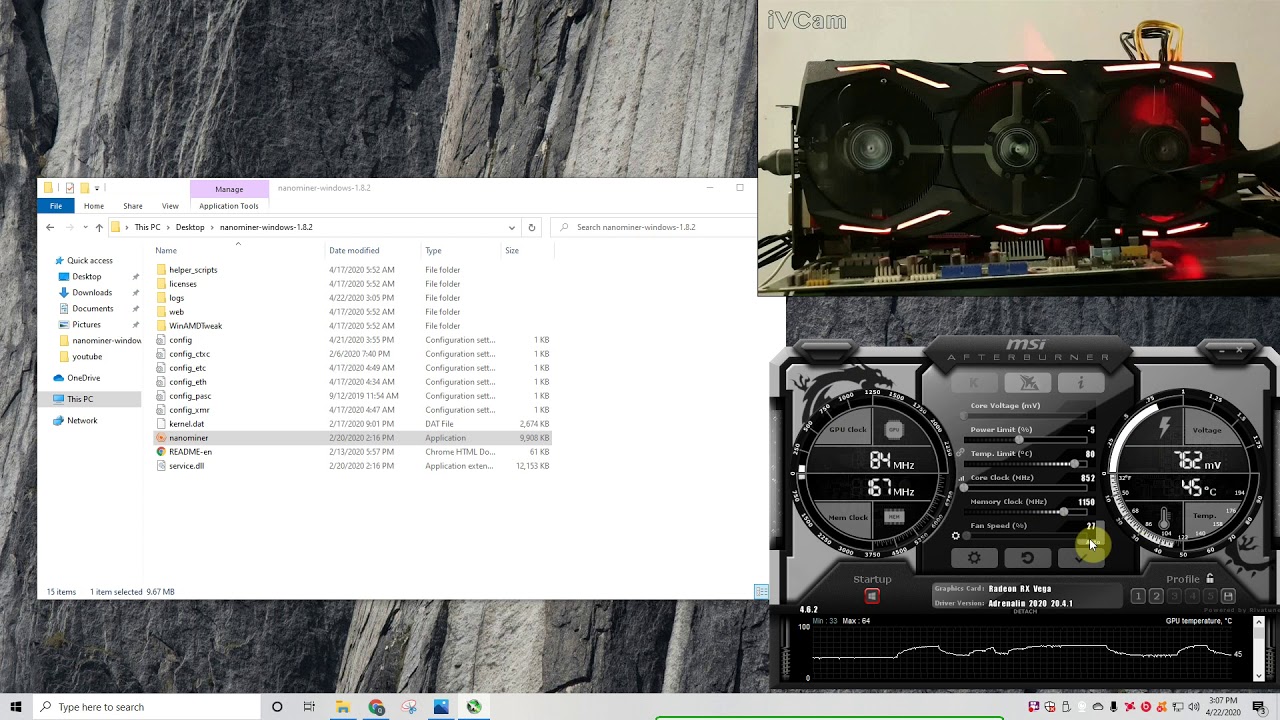Screen dimensions: 1280x720
Task: Open Downloads in the navigation pane
Action: coord(92,292)
